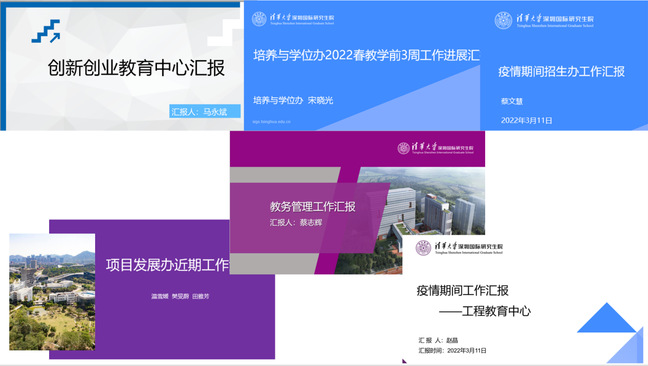Click the blue staircase arrow icon
The image size is (648, 366).
pyautogui.click(x=46, y=31)
